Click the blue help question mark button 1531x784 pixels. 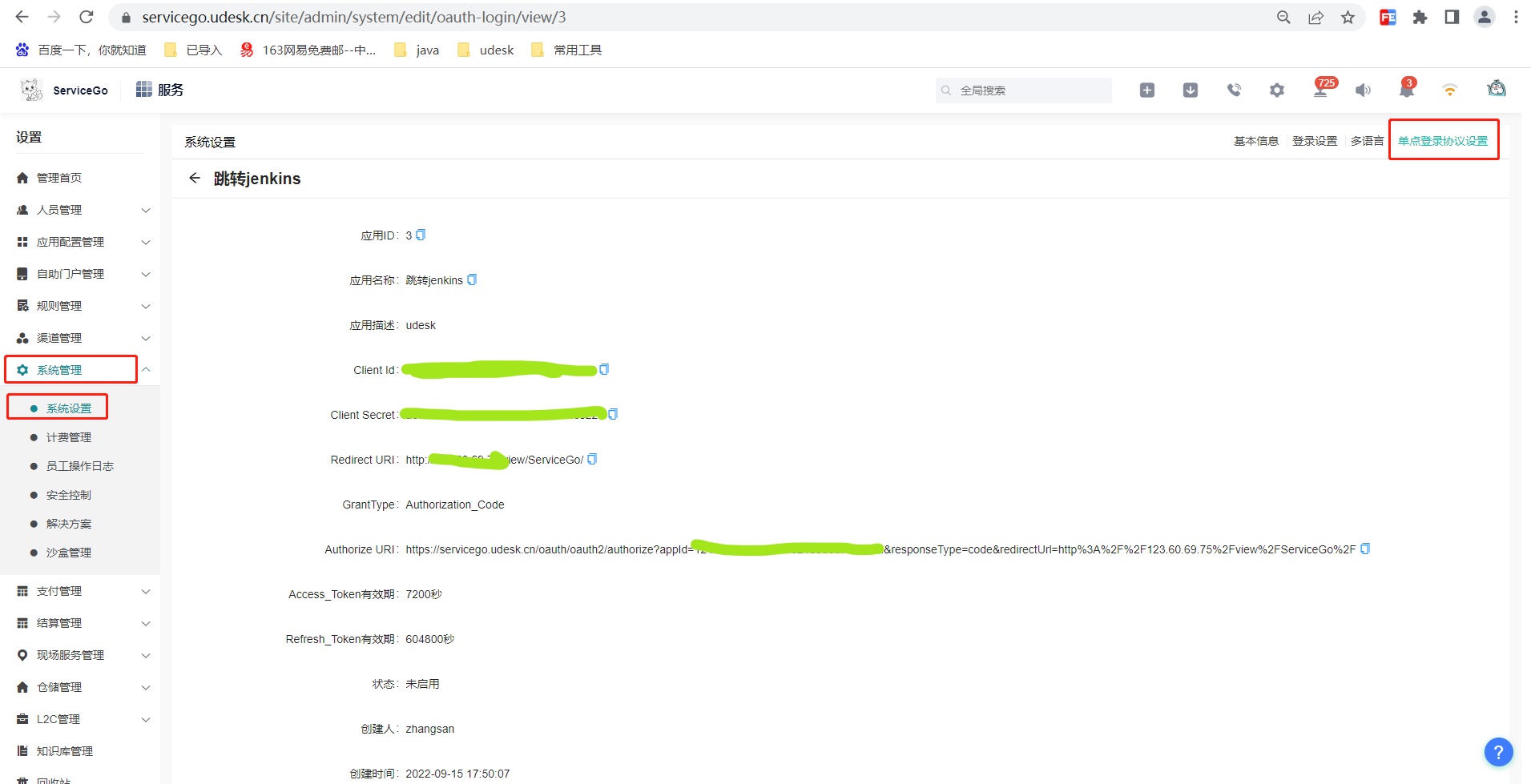pos(1498,752)
